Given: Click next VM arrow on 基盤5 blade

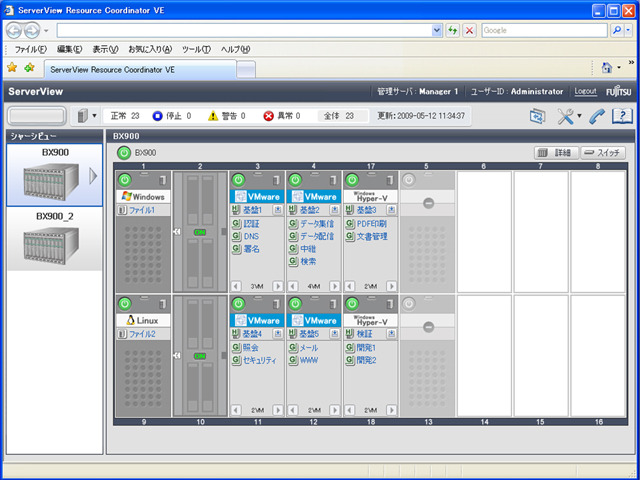Looking at the screenshot, I should pos(335,410).
